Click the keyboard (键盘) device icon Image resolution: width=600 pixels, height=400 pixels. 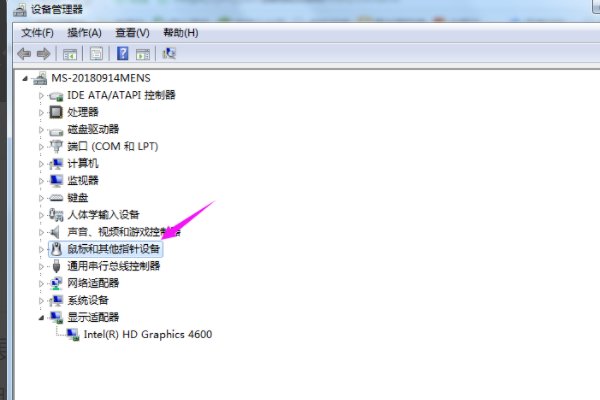[x=56, y=197]
